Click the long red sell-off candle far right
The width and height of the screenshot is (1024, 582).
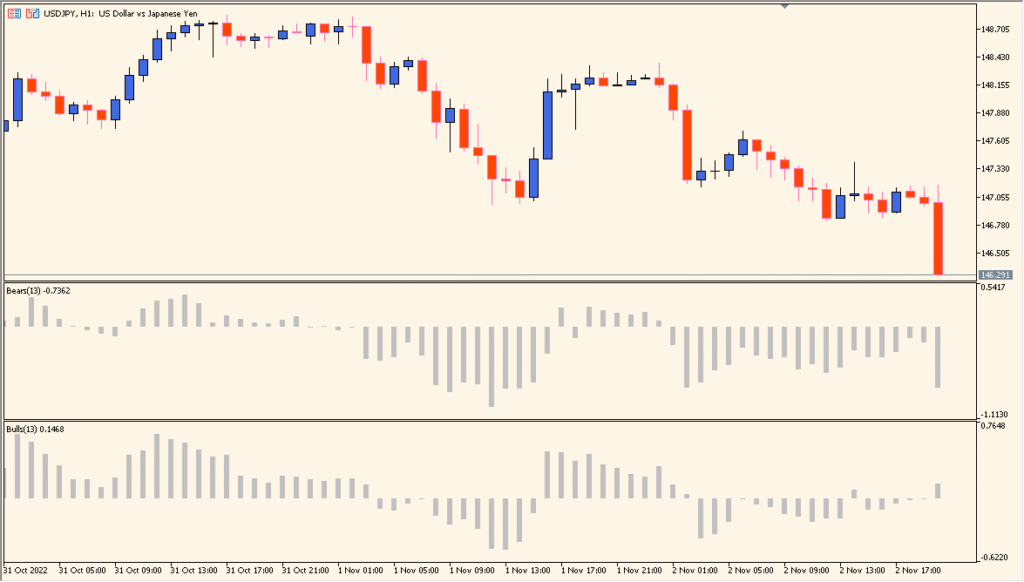(938, 235)
